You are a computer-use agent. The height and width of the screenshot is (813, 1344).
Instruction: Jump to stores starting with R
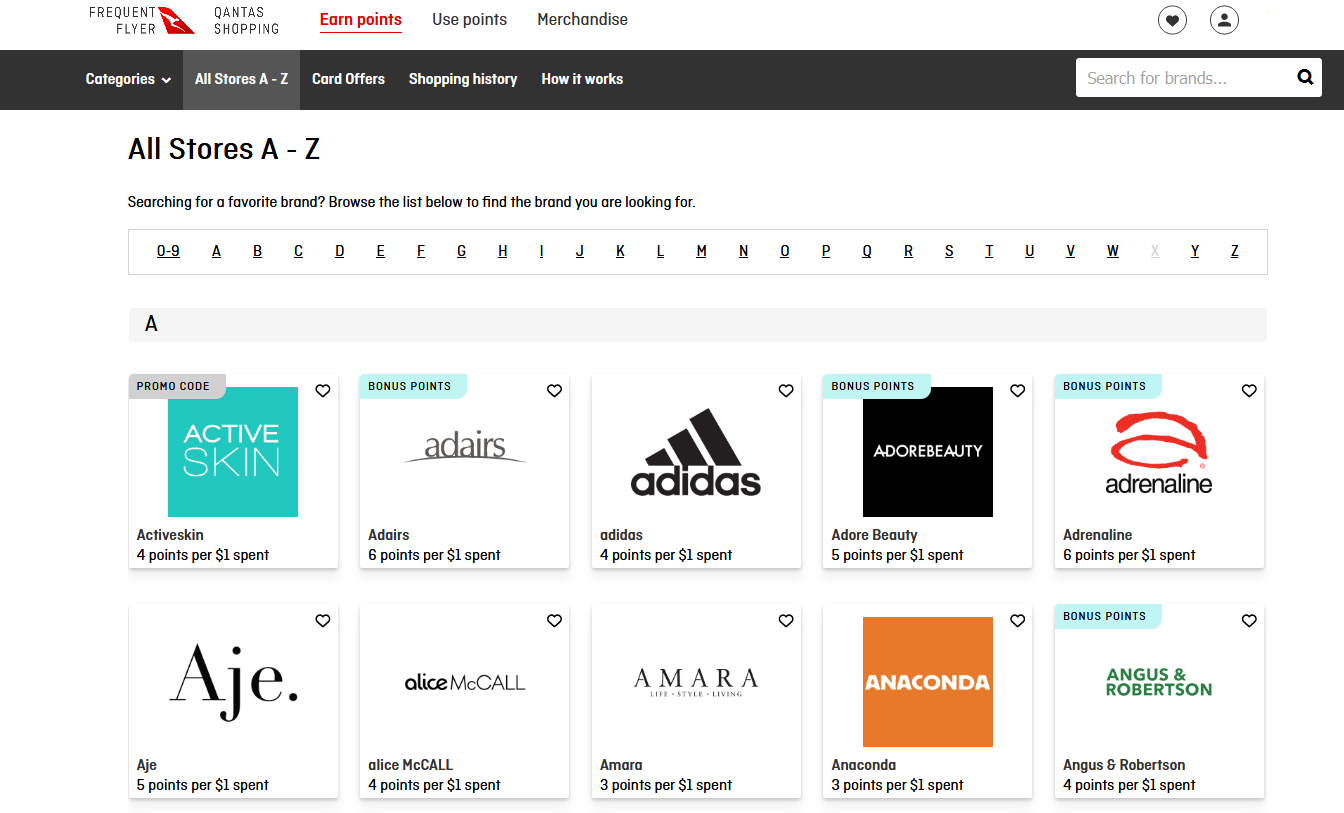tap(908, 251)
